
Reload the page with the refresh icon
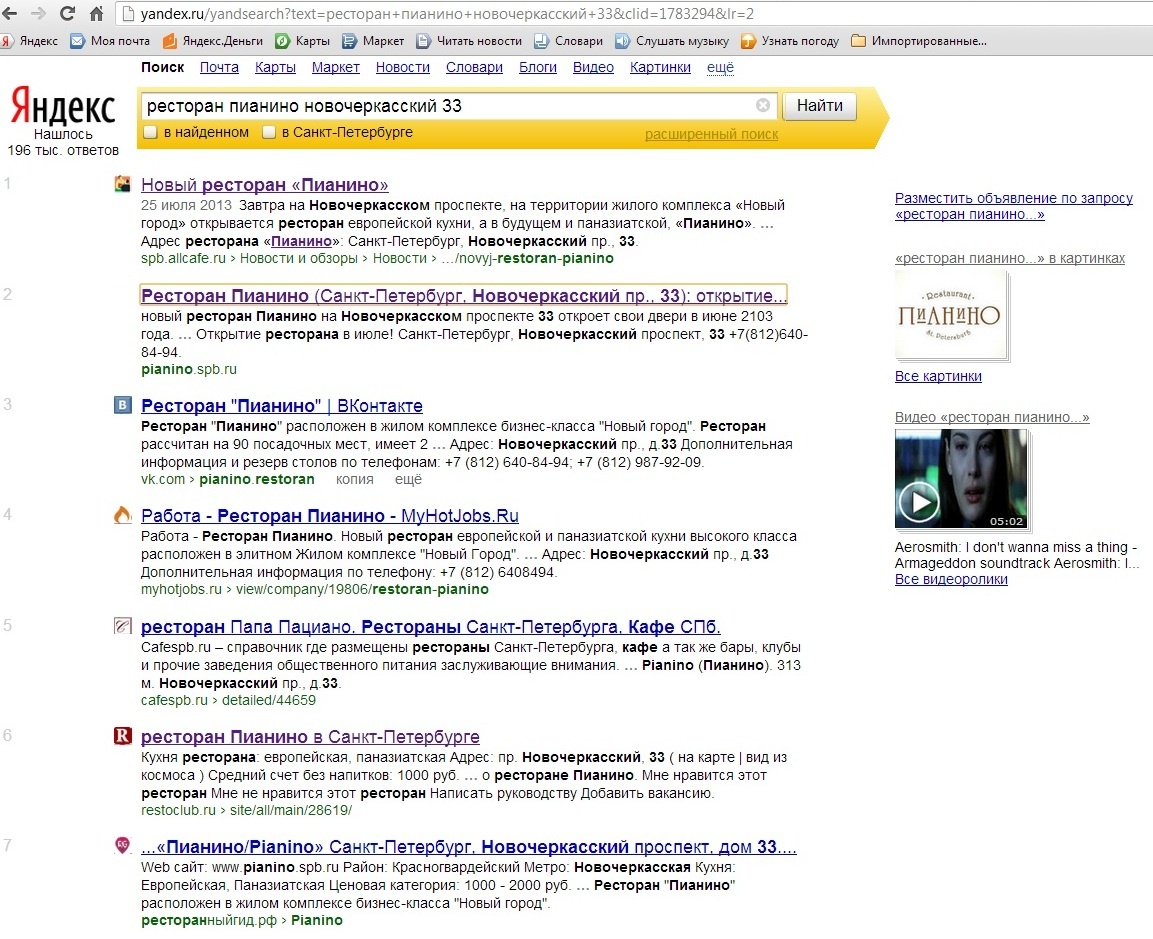tap(67, 13)
